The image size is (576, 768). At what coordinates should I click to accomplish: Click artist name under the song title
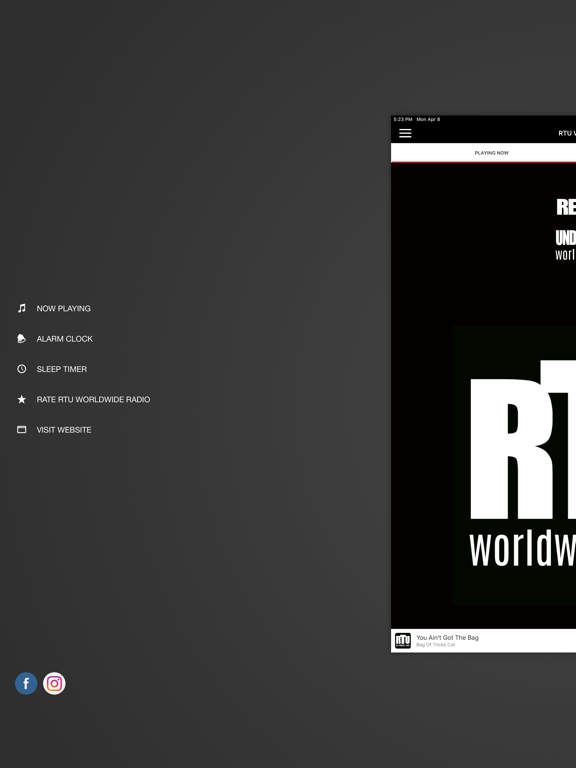435,645
